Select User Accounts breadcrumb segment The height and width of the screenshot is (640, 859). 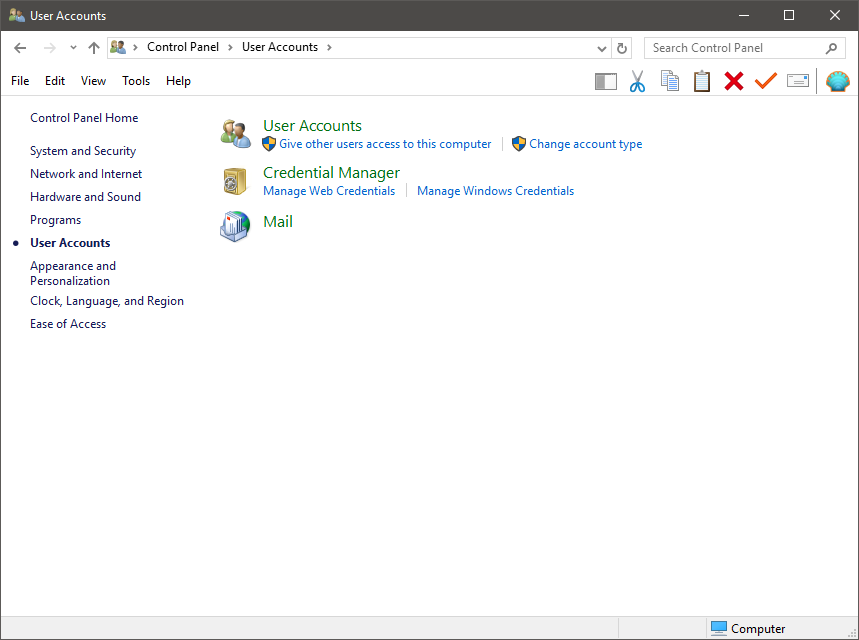[280, 47]
